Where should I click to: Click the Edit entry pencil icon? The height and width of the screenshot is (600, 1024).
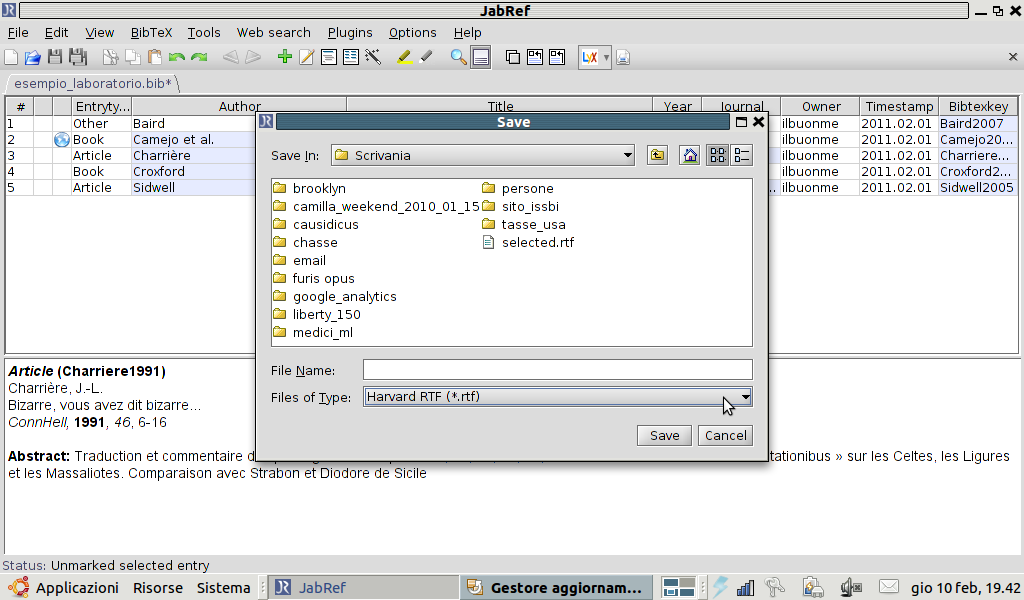click(x=306, y=57)
